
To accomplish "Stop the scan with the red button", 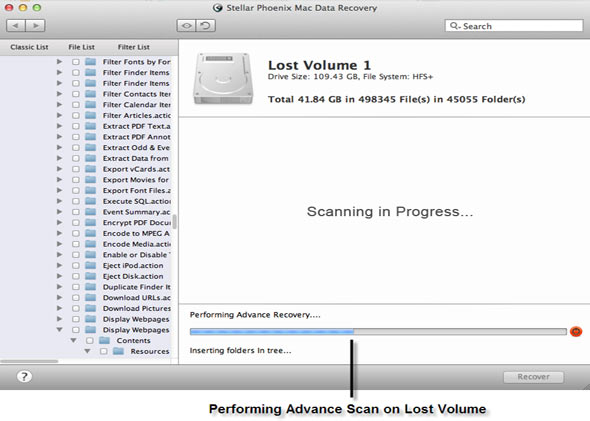I will coord(576,331).
